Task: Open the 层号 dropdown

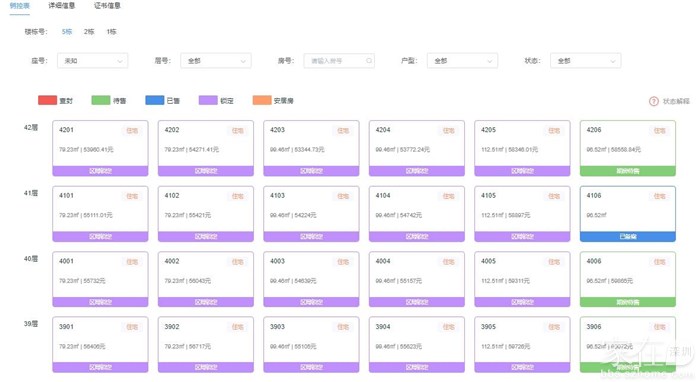Action: coord(216,61)
